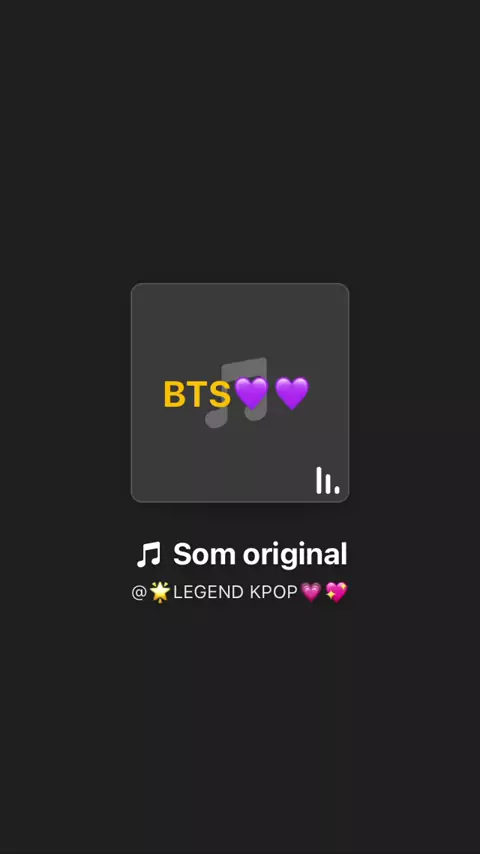Tap the sparkling heart emoji after KPOP
This screenshot has width=480, height=854.
click(336, 592)
